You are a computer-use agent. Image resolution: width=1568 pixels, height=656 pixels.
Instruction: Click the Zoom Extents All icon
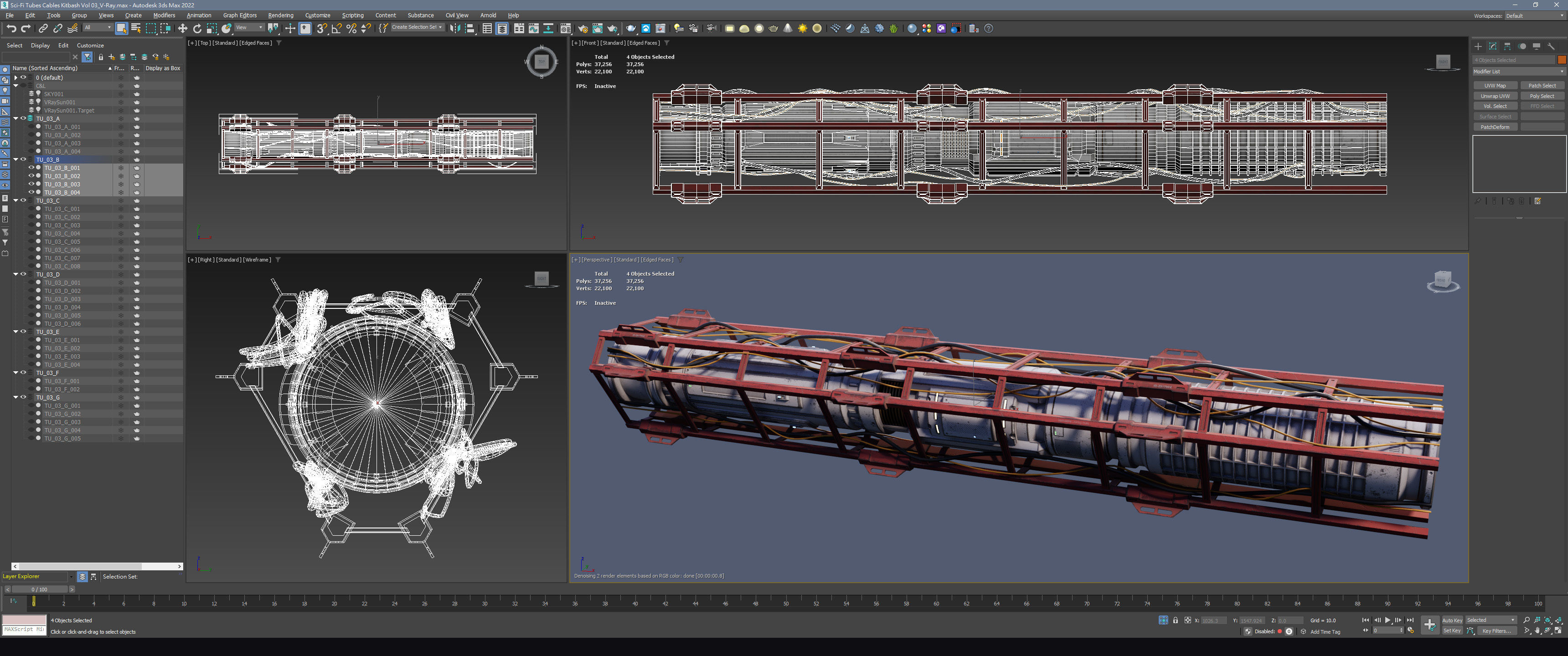click(1558, 620)
